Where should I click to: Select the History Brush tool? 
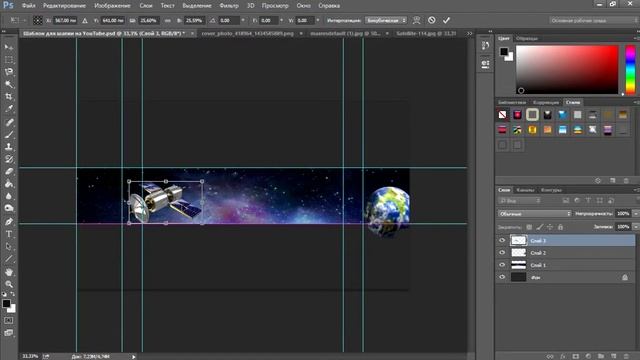pos(9,159)
